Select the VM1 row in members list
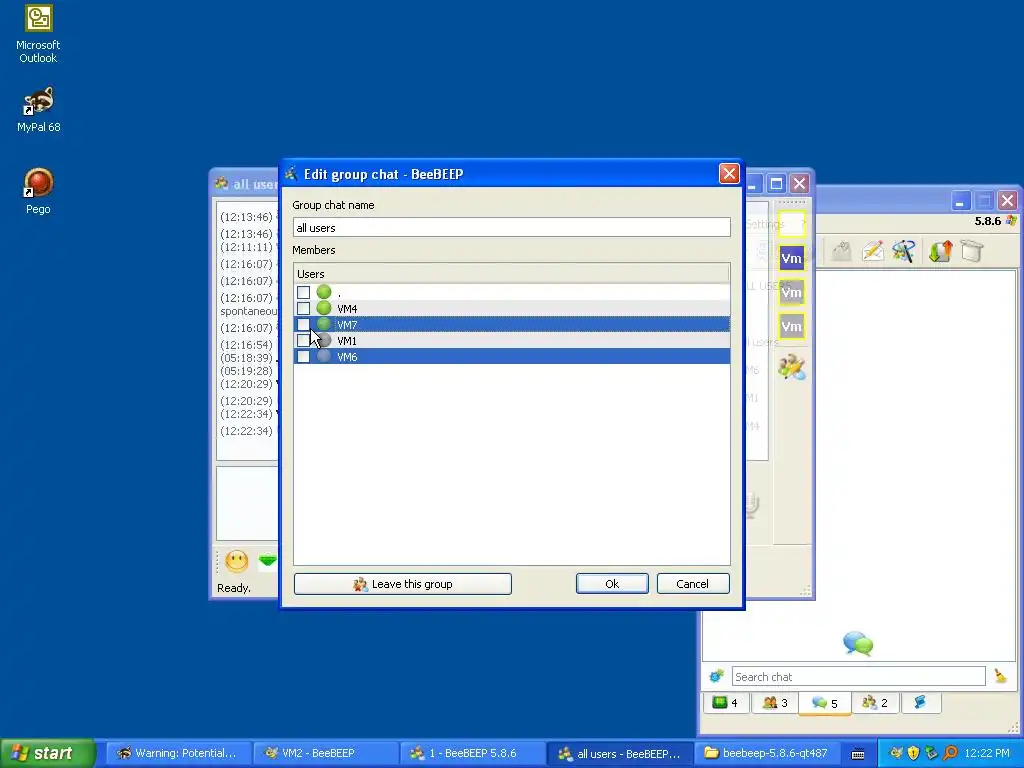This screenshot has width=1024, height=768. (511, 340)
